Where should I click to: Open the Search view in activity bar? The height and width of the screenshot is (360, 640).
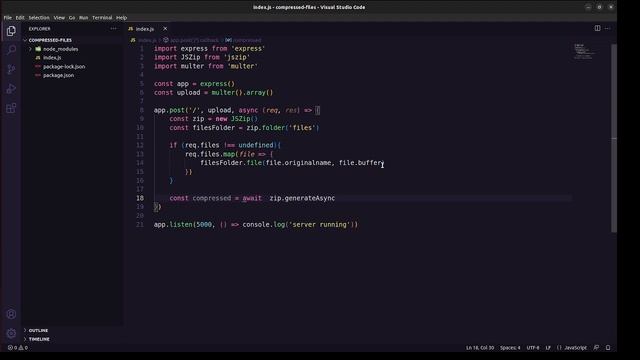tap(11, 50)
